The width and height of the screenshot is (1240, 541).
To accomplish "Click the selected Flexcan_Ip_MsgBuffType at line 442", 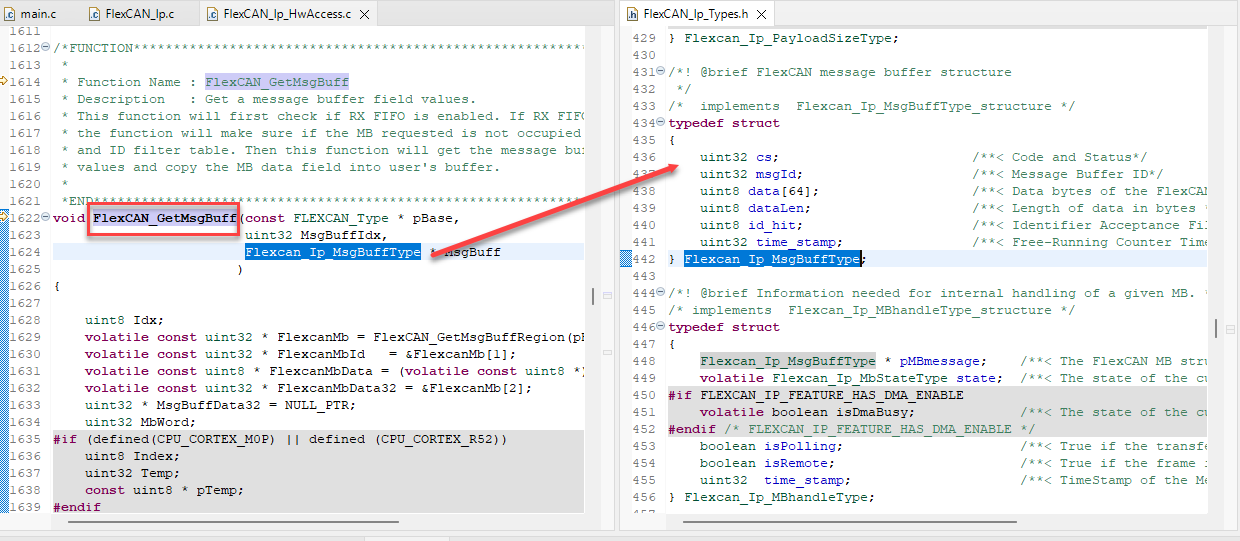I will tap(772, 259).
